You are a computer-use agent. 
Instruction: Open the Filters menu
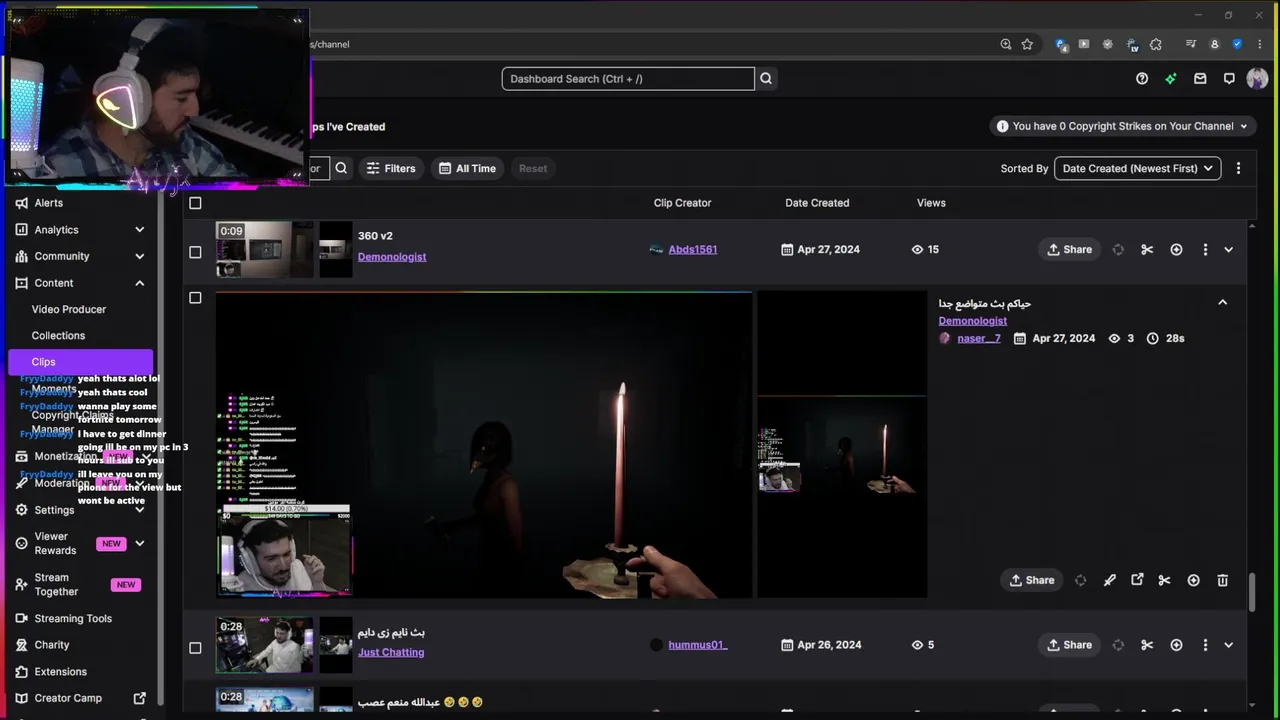pos(391,168)
